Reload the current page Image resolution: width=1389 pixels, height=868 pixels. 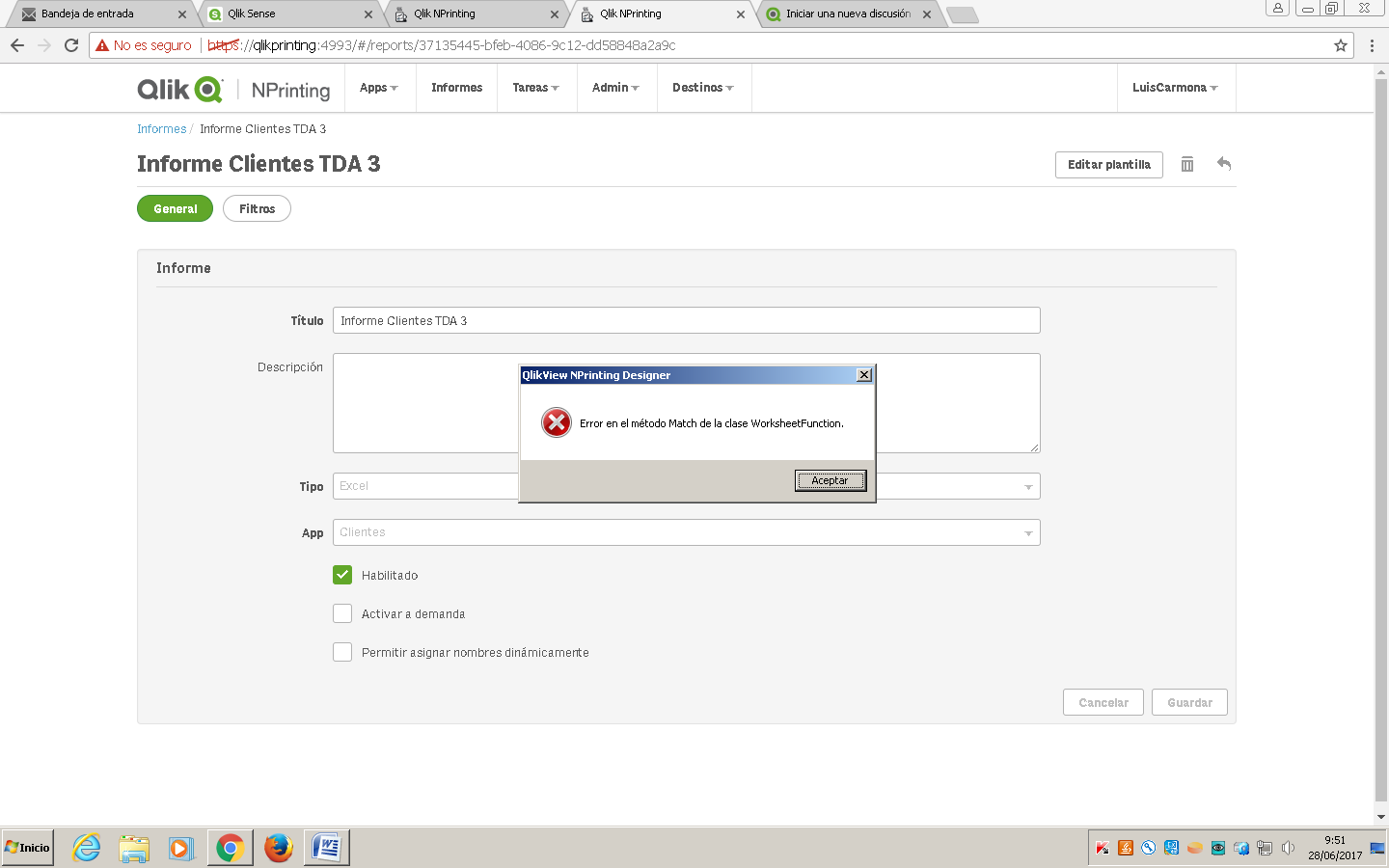[x=71, y=45]
